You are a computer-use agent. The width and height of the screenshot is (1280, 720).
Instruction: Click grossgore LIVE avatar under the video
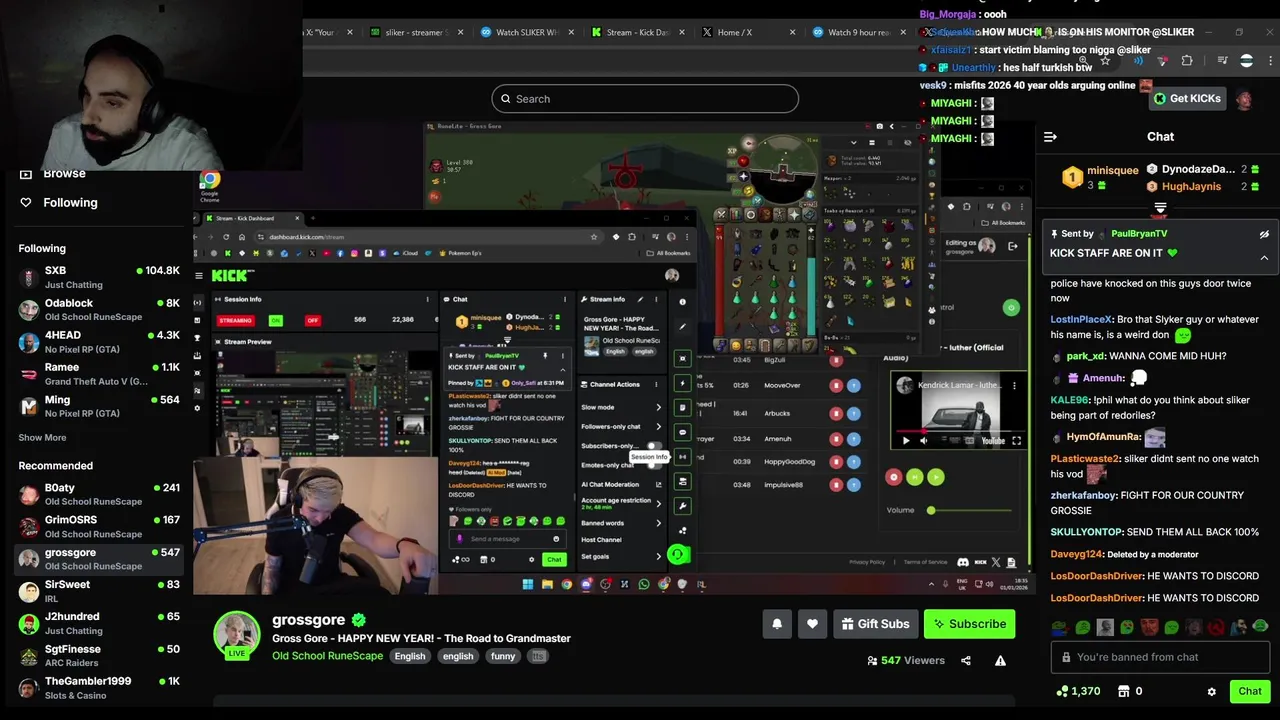point(237,636)
